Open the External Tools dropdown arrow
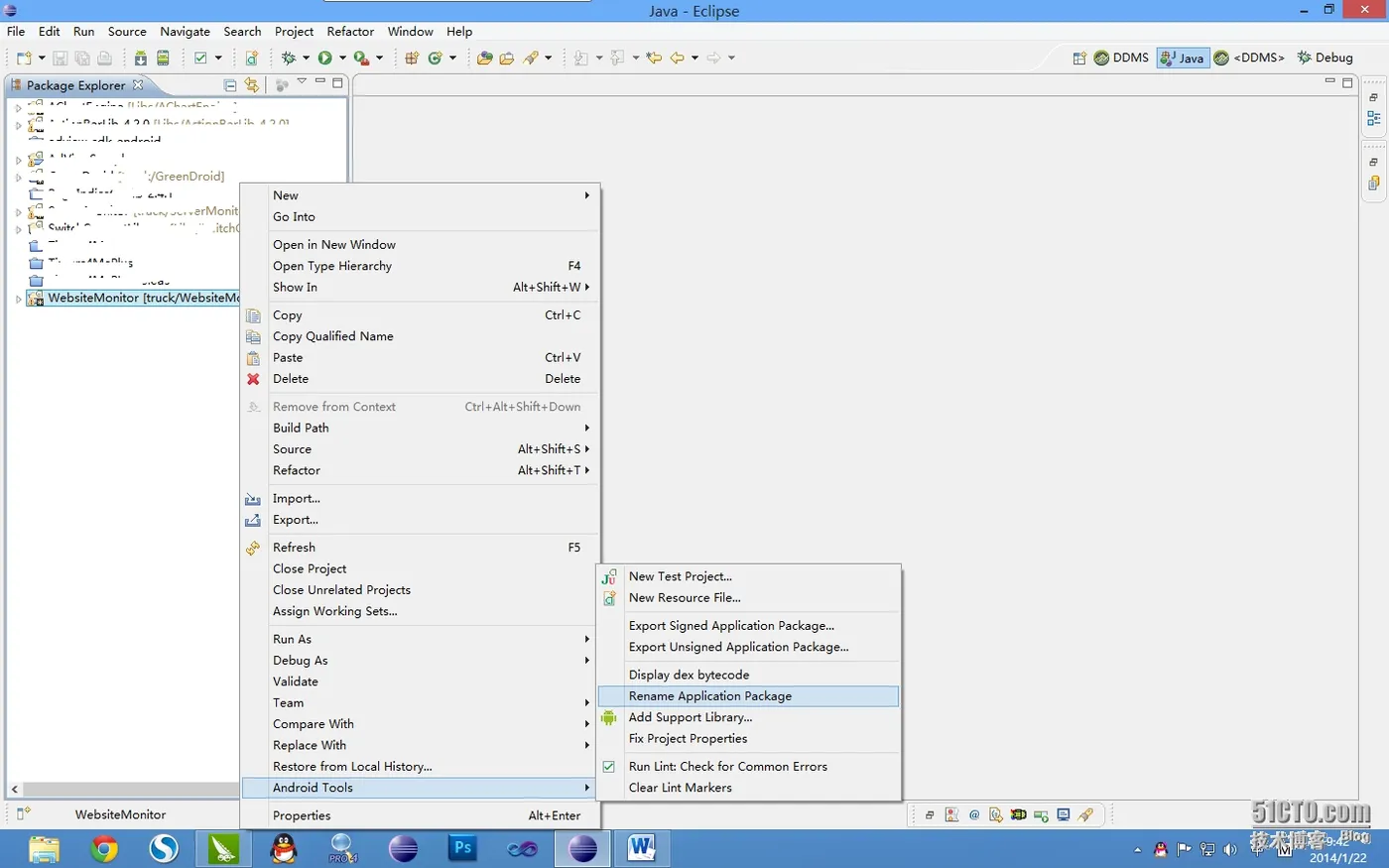The width and height of the screenshot is (1389, 868). [379, 59]
